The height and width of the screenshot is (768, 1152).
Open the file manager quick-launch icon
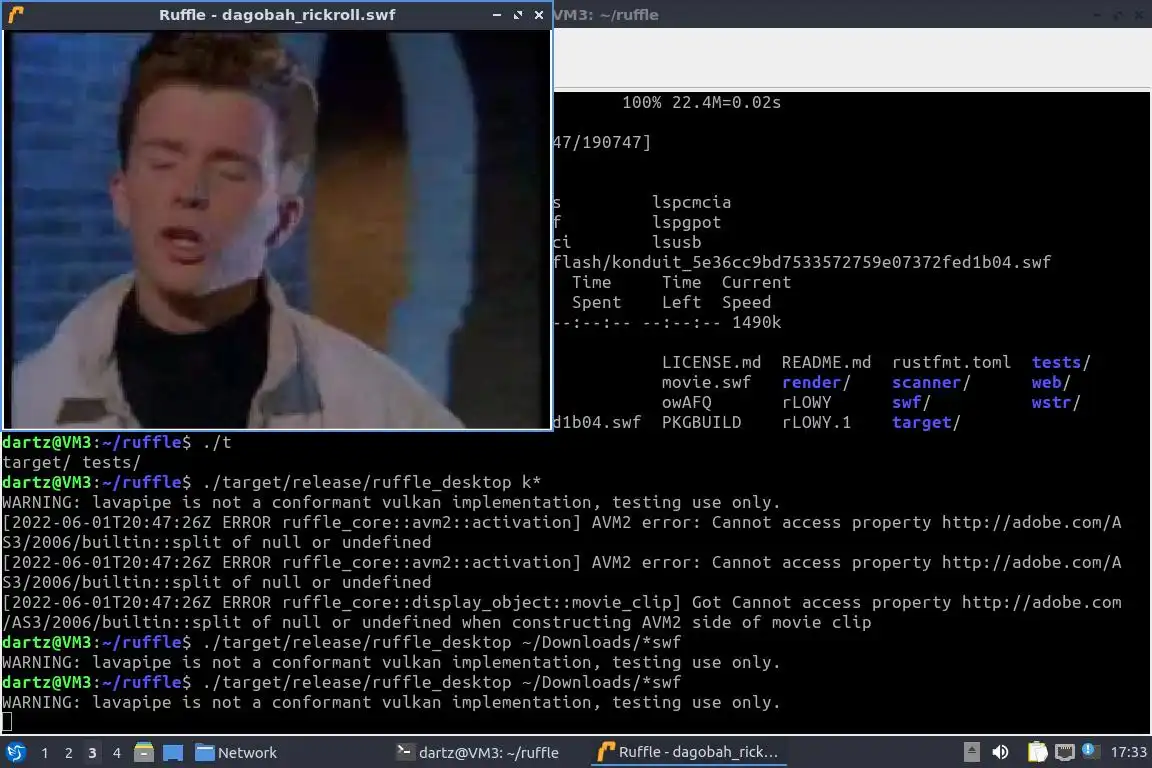[144, 752]
